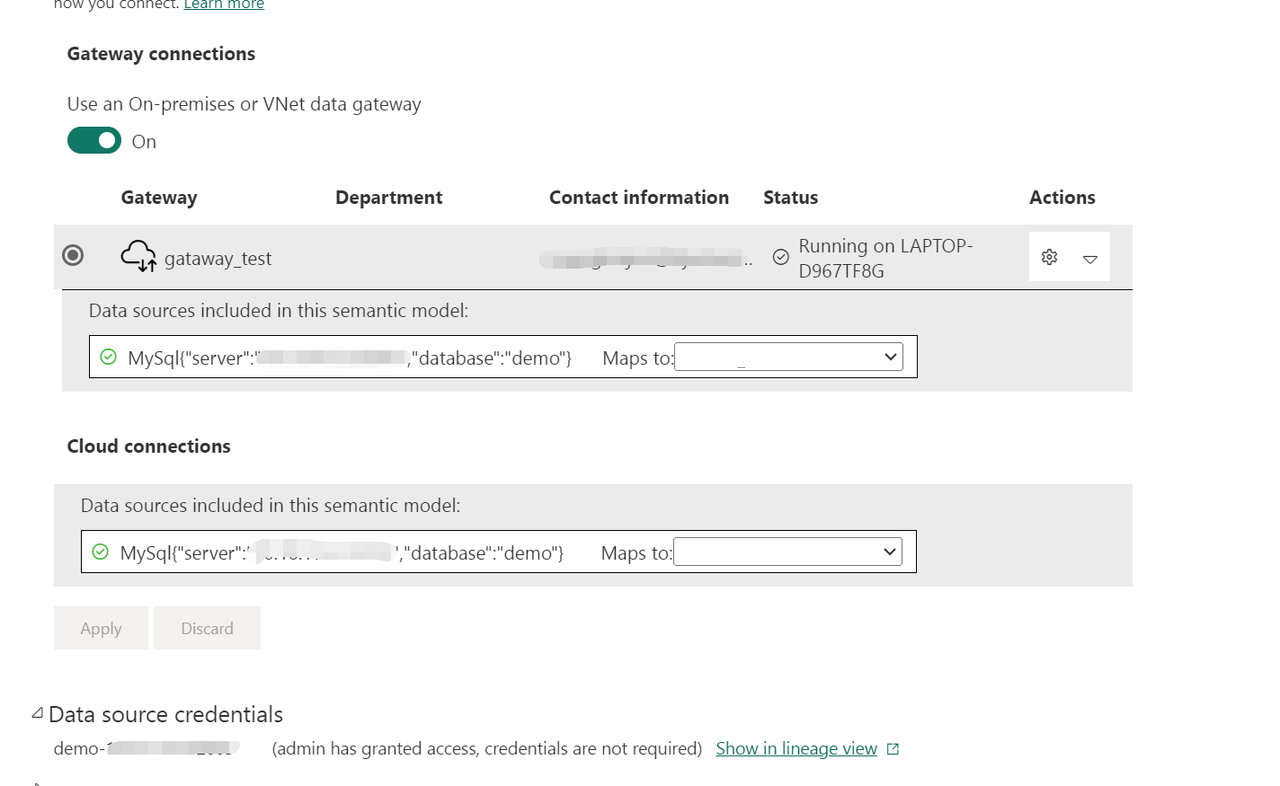Click the Gateway column header
1280x786 pixels.
(159, 198)
